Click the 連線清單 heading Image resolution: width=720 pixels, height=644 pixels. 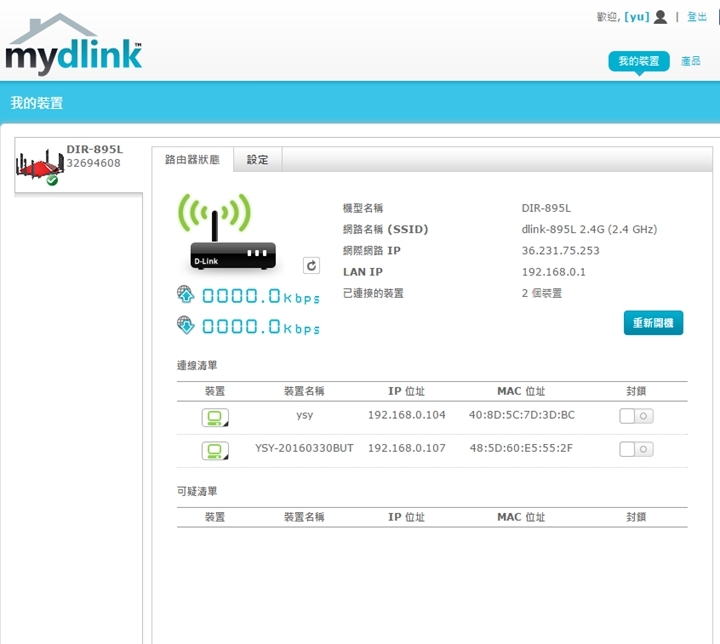pos(197,365)
